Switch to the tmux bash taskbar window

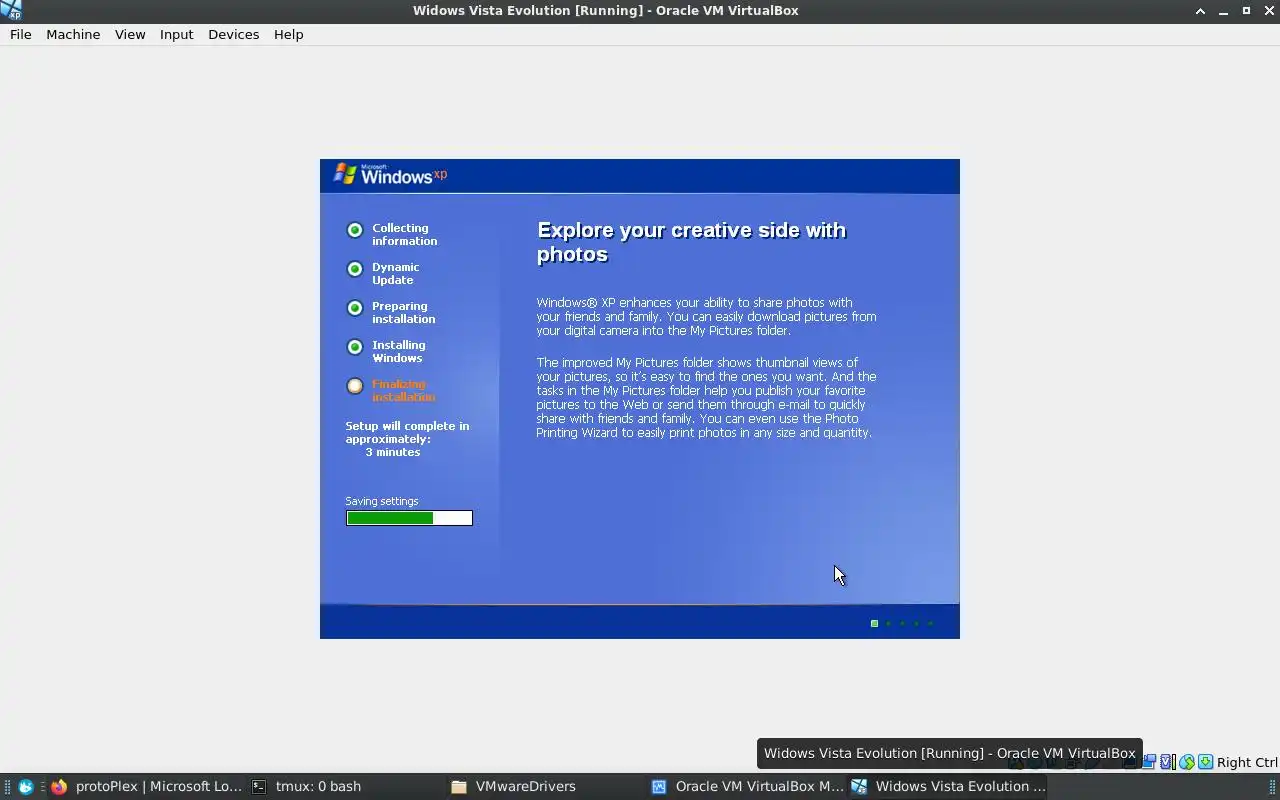tap(346, 787)
